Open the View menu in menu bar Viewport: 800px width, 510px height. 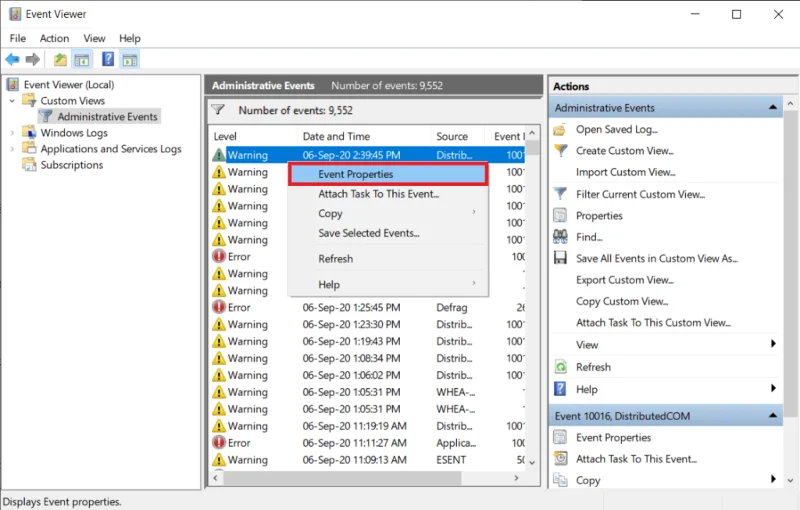click(94, 38)
